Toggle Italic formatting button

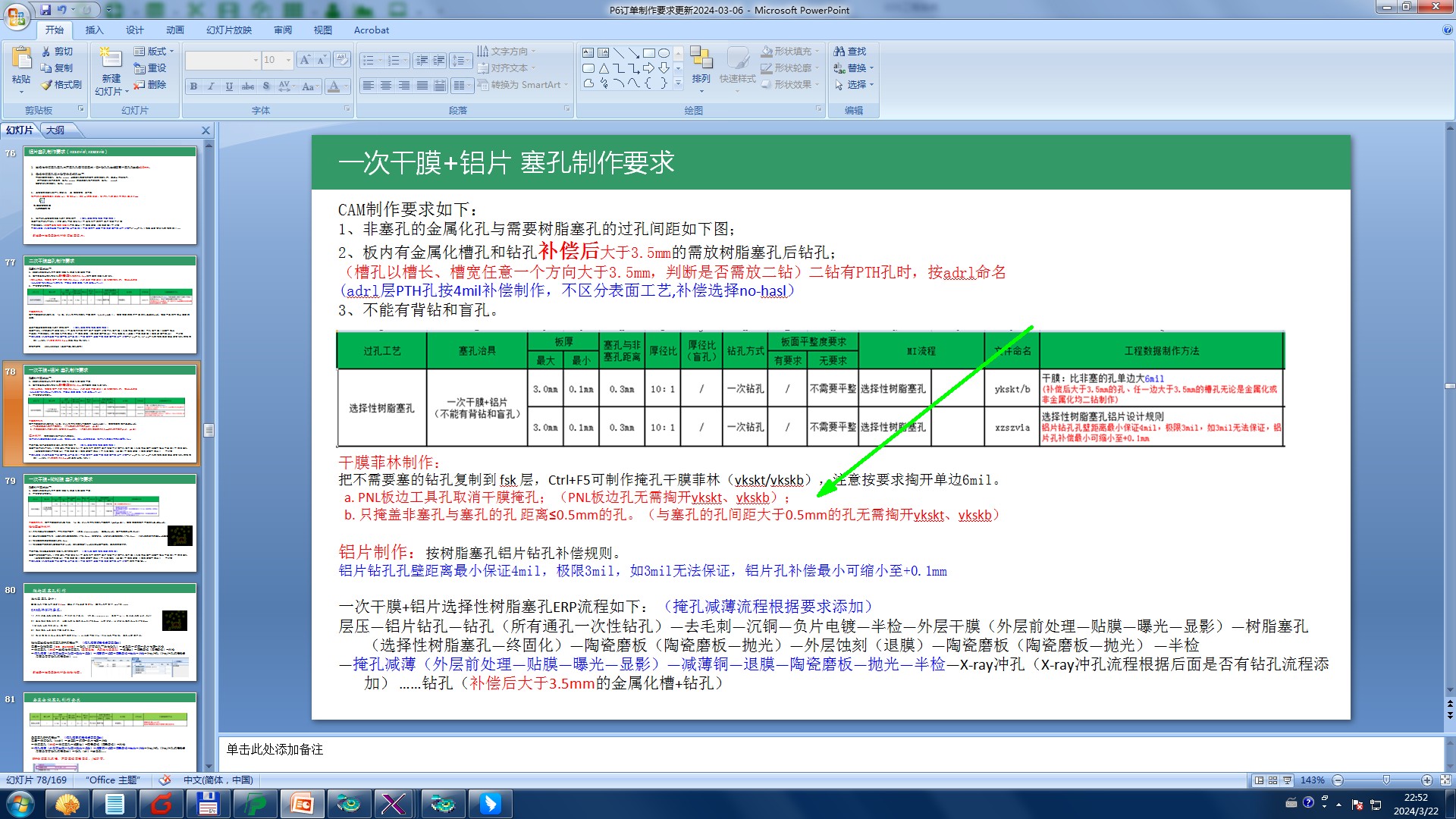(x=212, y=86)
